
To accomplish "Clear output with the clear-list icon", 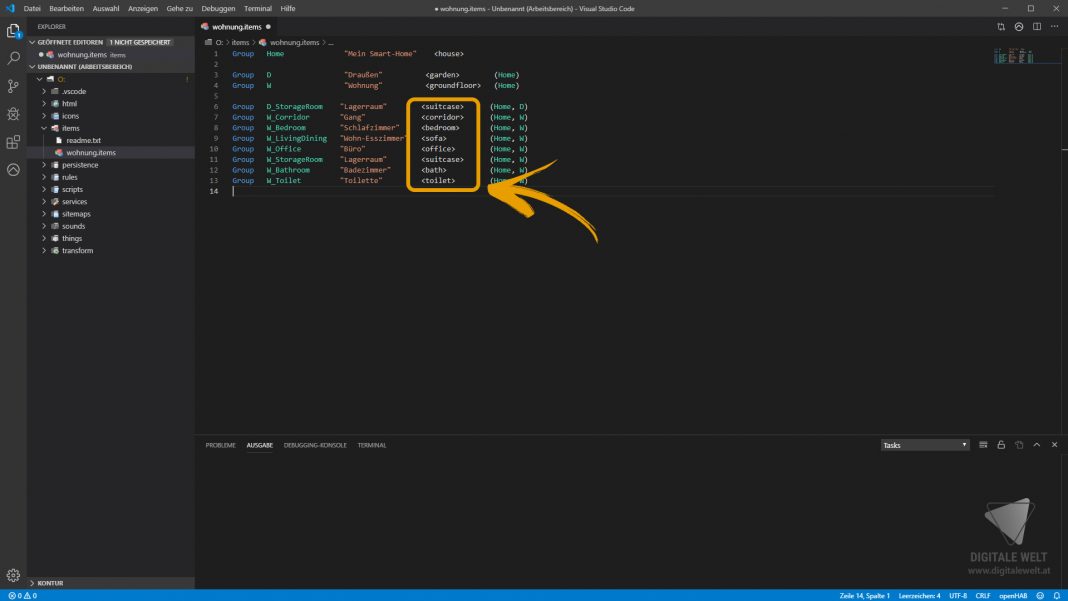I will [x=984, y=445].
